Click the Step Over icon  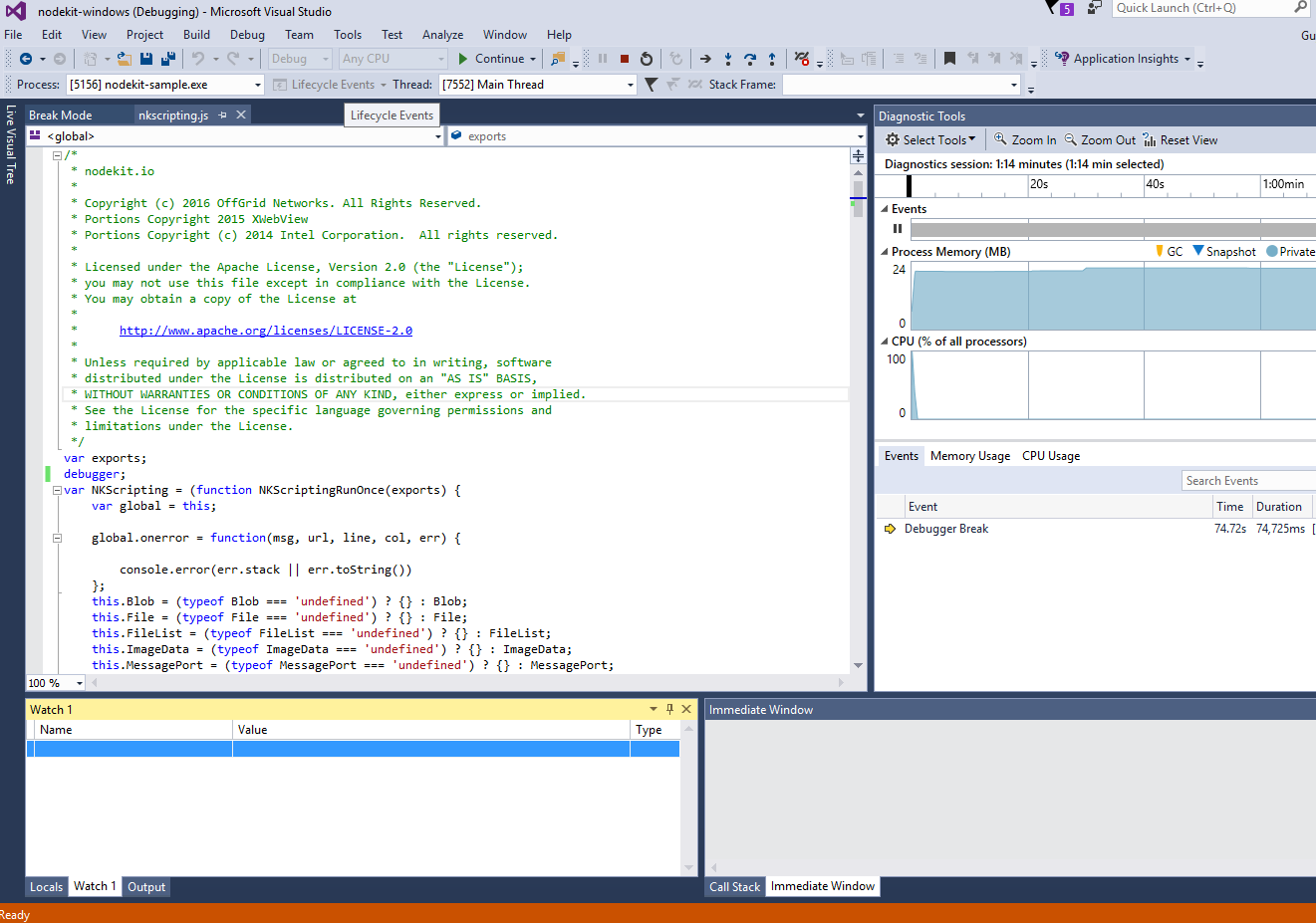pyautogui.click(x=750, y=59)
